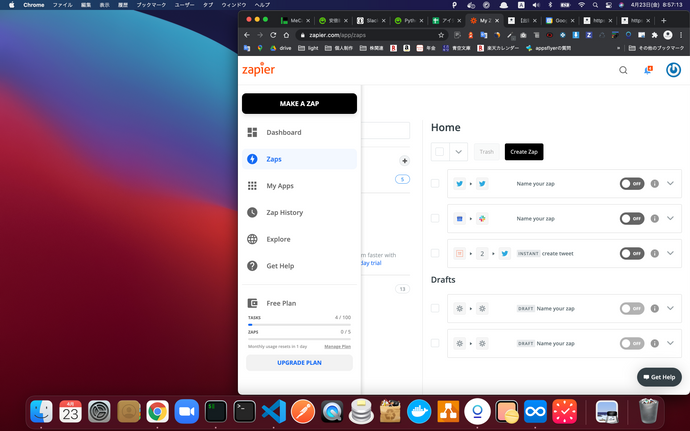Image resolution: width=690 pixels, height=431 pixels.
Task: Click the UPGRADE PLAN button
Action: (299, 363)
